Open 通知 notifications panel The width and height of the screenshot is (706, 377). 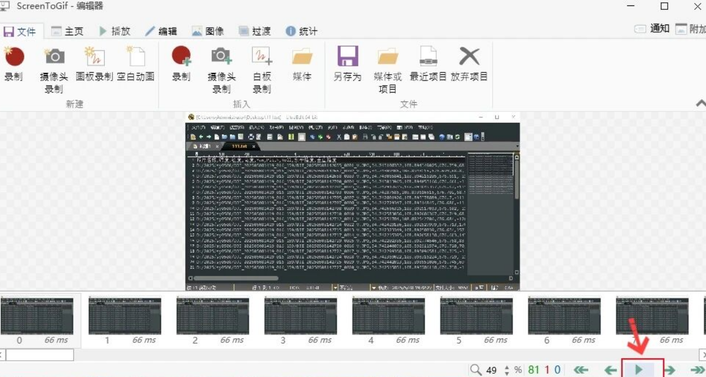click(652, 29)
